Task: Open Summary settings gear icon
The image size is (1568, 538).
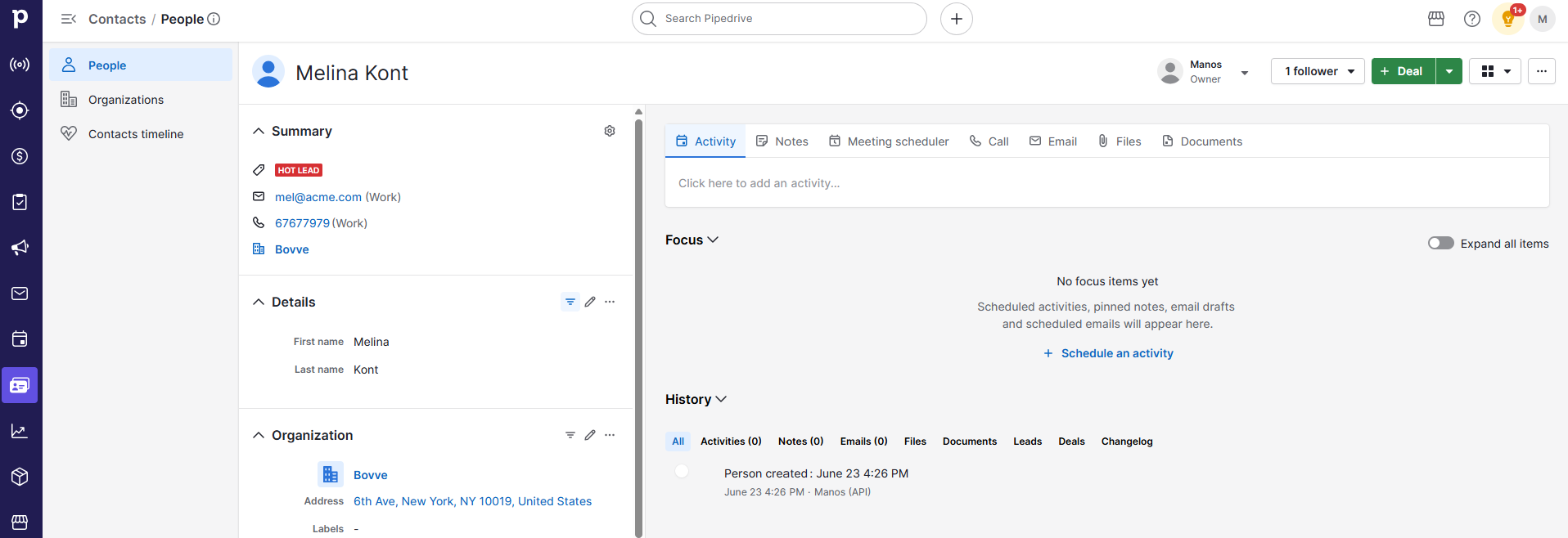Action: click(610, 131)
